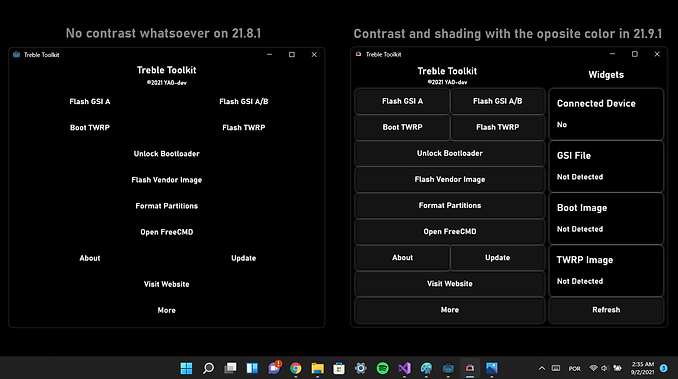The height and width of the screenshot is (379, 678).
Task: Click the POR input language indicator
Action: coord(574,369)
